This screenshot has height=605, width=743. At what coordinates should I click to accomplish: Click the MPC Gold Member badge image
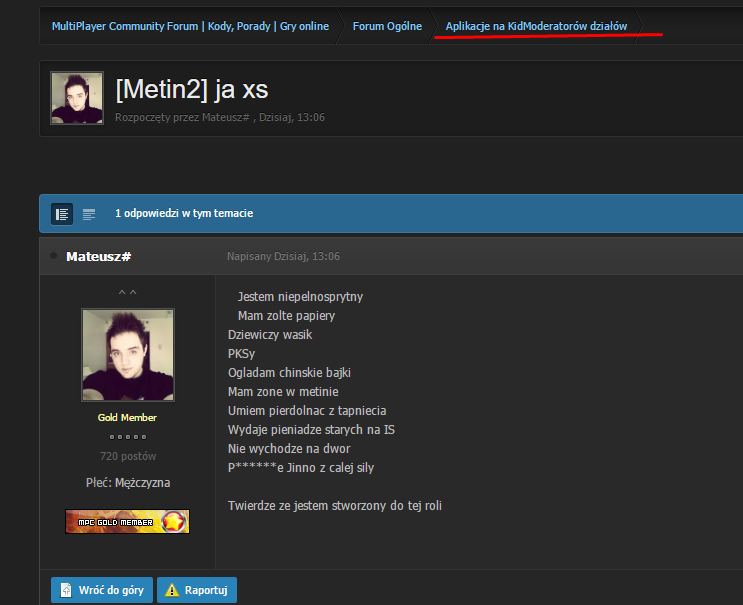point(127,522)
